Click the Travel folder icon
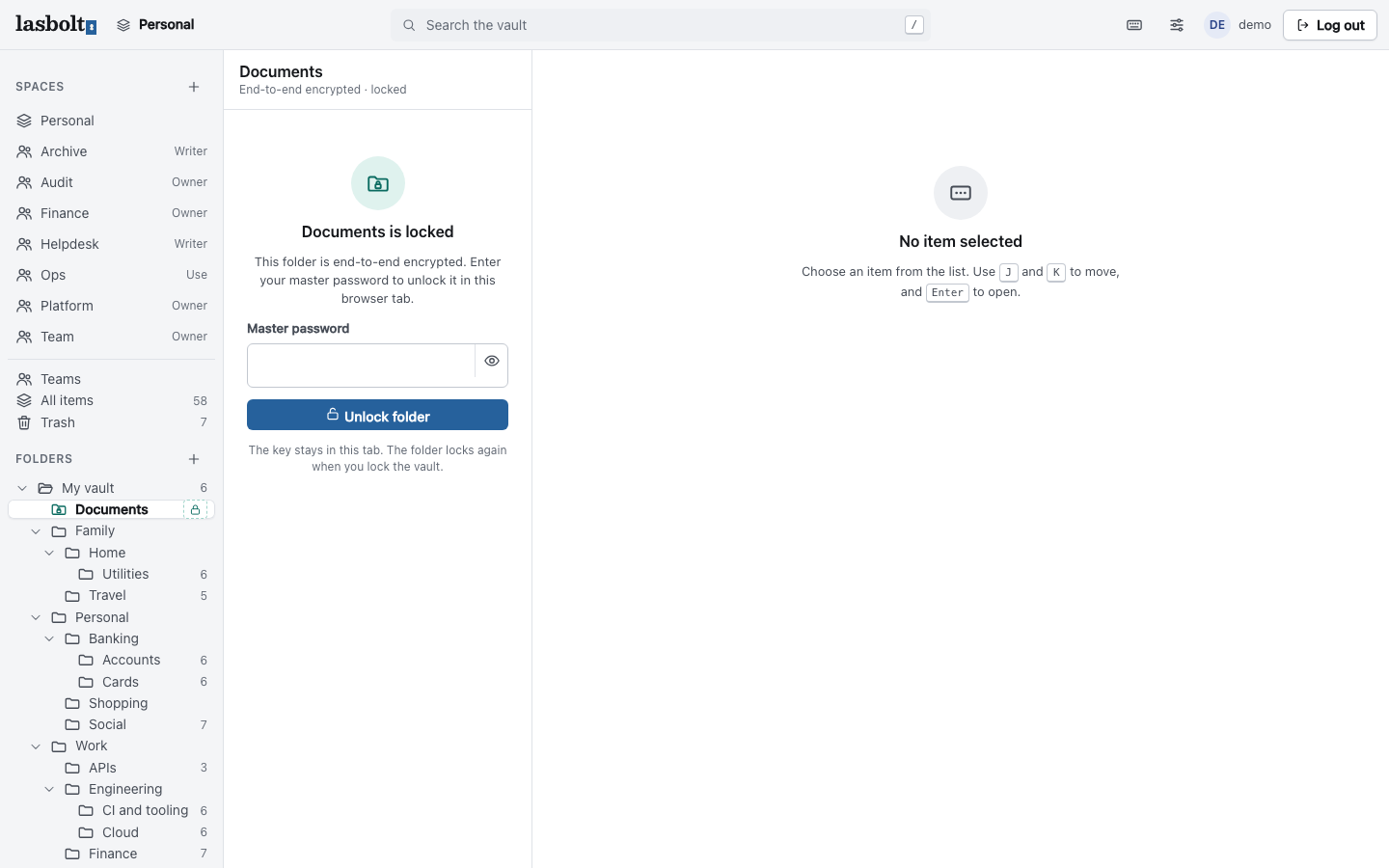The image size is (1389, 868). tap(72, 595)
